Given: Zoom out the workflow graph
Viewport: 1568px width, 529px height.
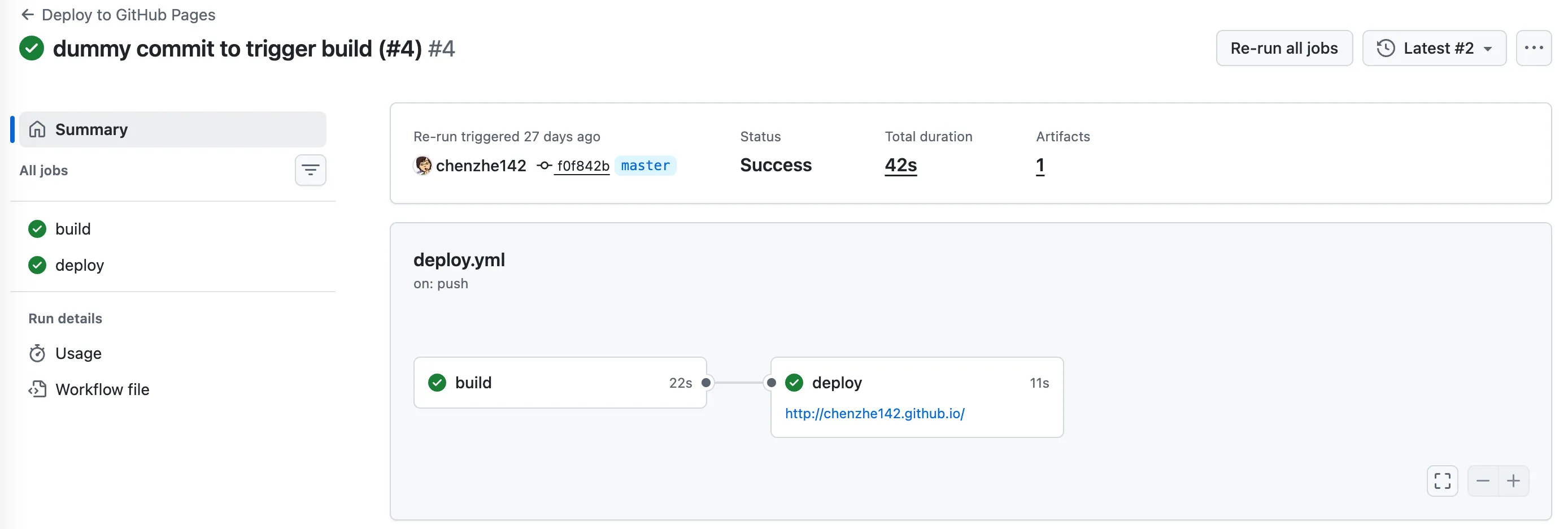Looking at the screenshot, I should click(x=1483, y=481).
